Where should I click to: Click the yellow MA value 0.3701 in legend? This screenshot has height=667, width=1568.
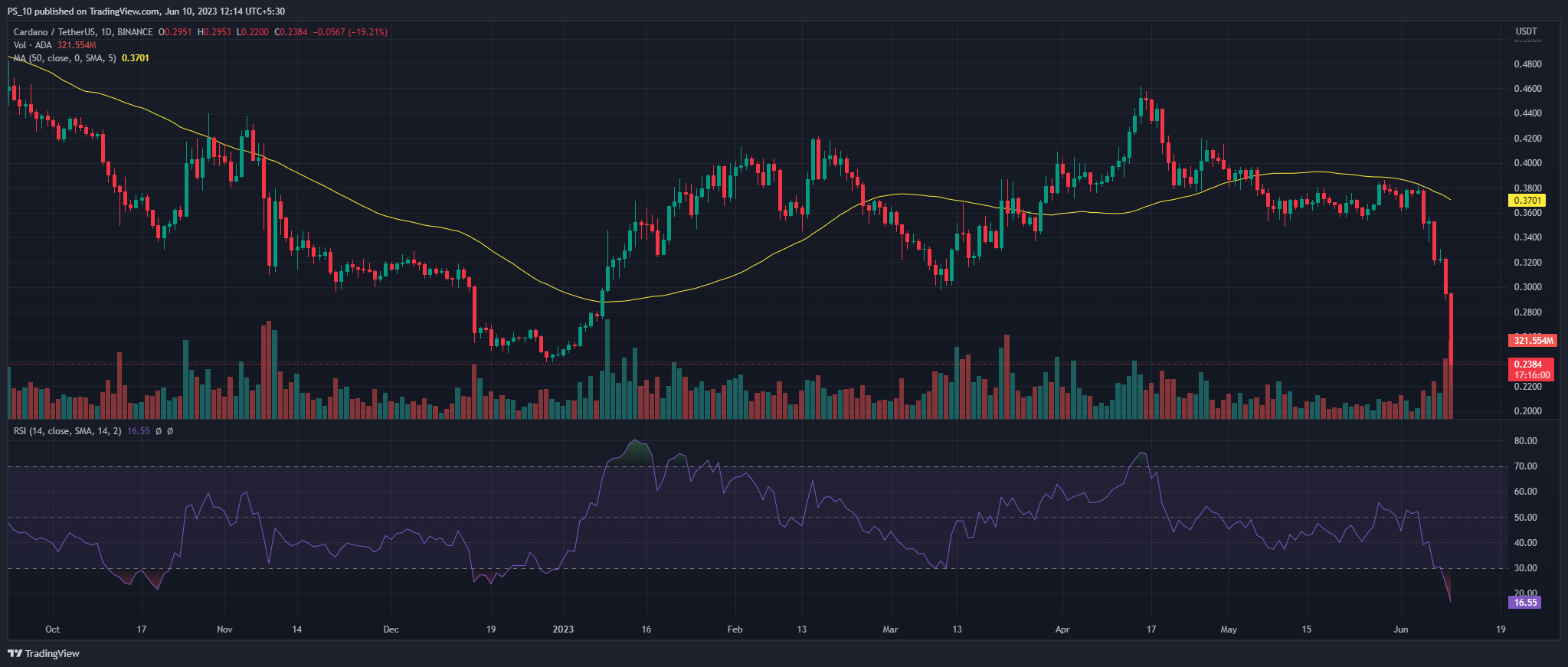pyautogui.click(x=136, y=58)
